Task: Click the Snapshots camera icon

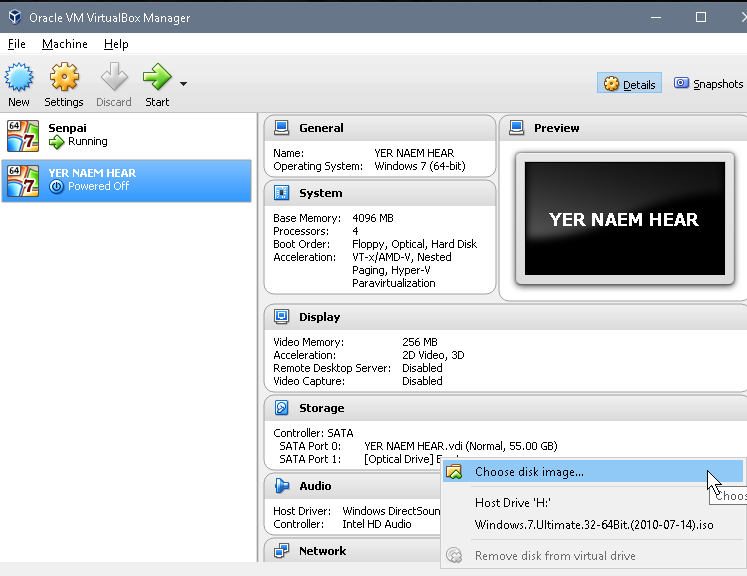Action: point(681,83)
